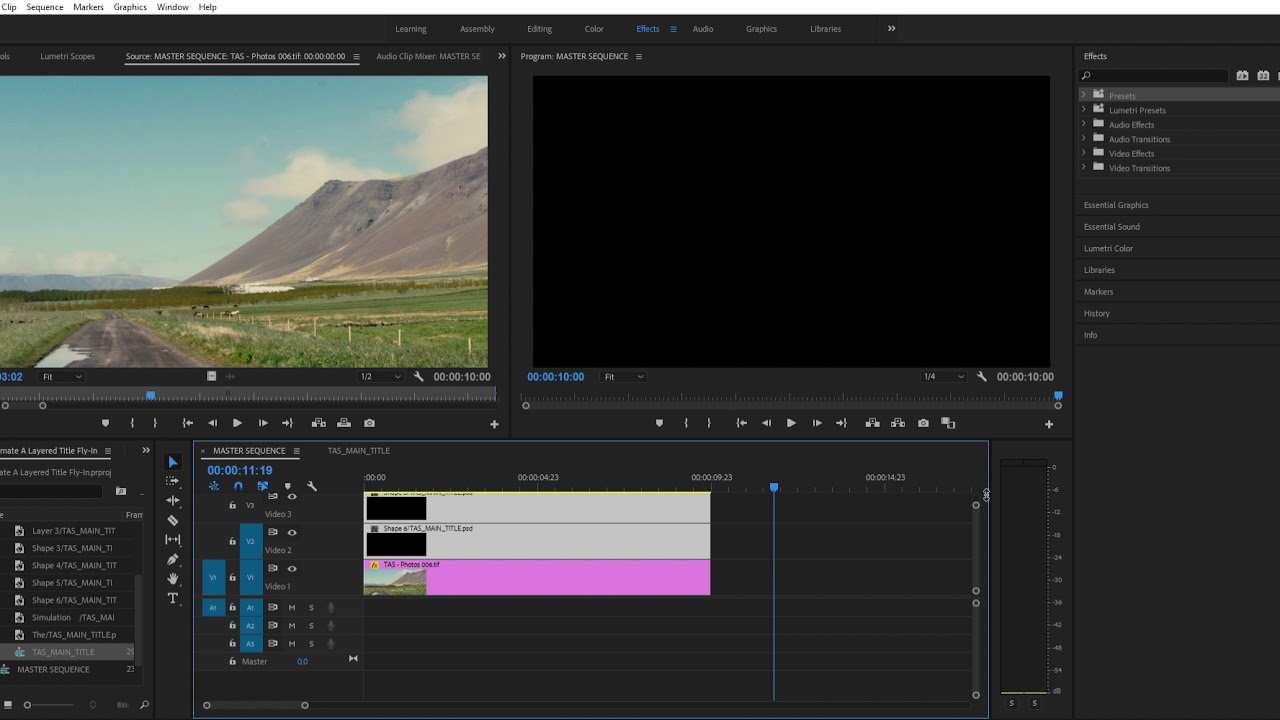Expand the Presets folder
This screenshot has width=1280, height=720.
[1083, 95]
